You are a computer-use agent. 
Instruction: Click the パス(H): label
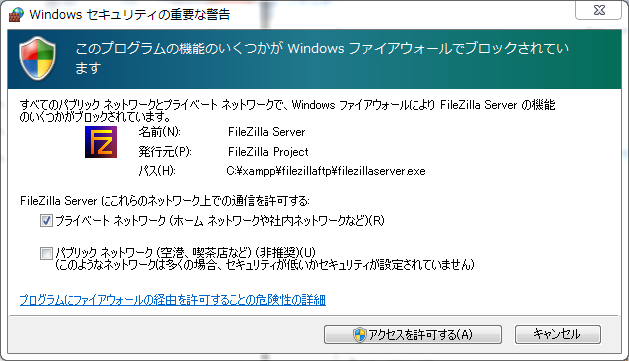tap(157, 171)
